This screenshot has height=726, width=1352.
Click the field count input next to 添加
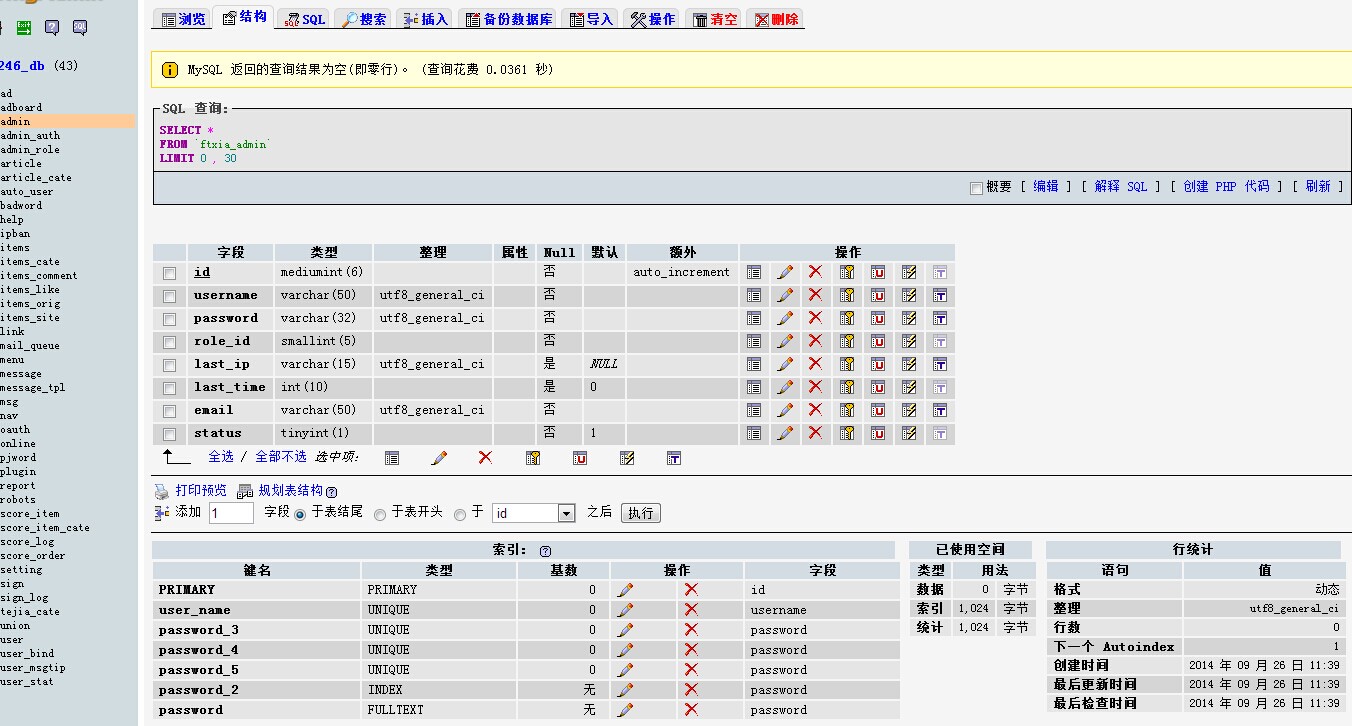pos(231,513)
